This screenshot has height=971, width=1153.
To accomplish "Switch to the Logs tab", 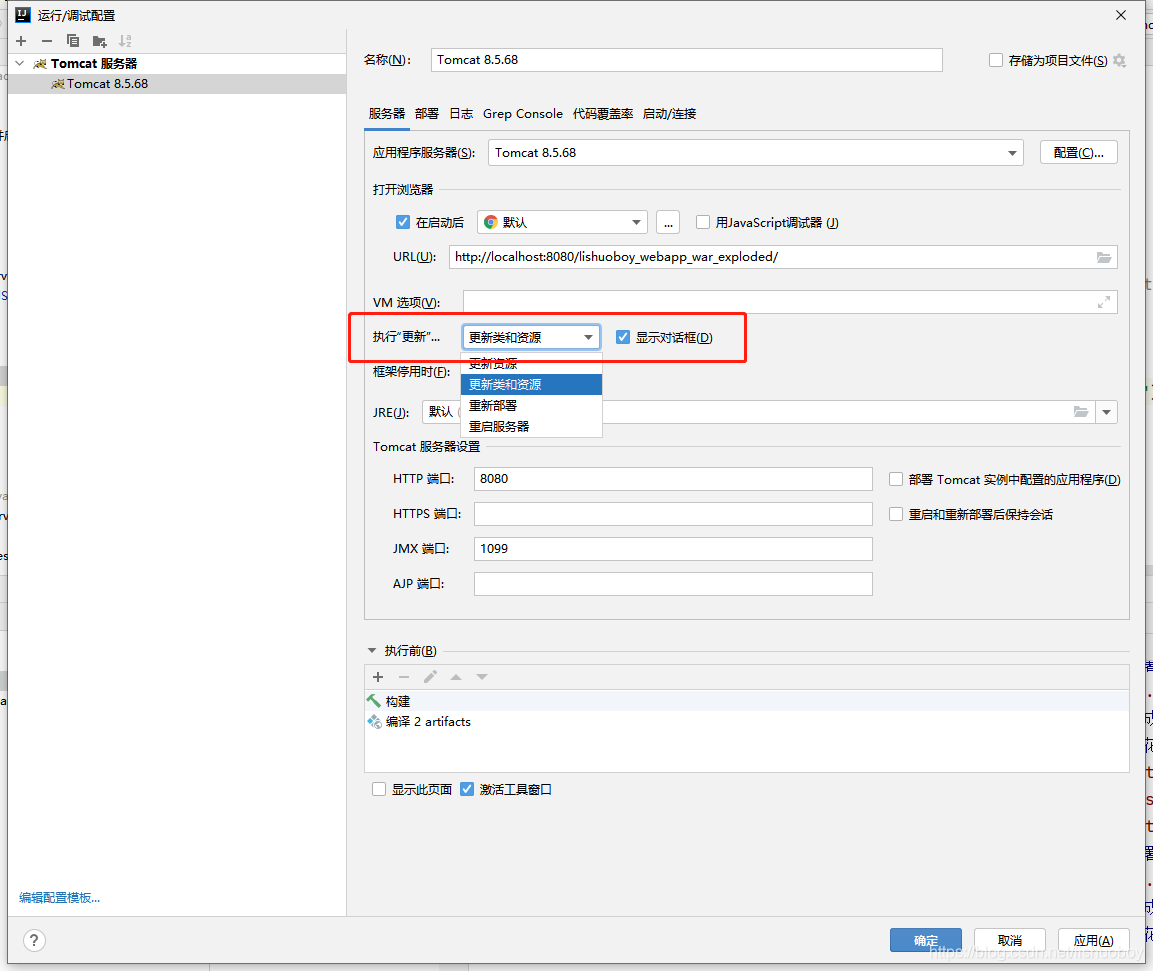I will pos(461,114).
